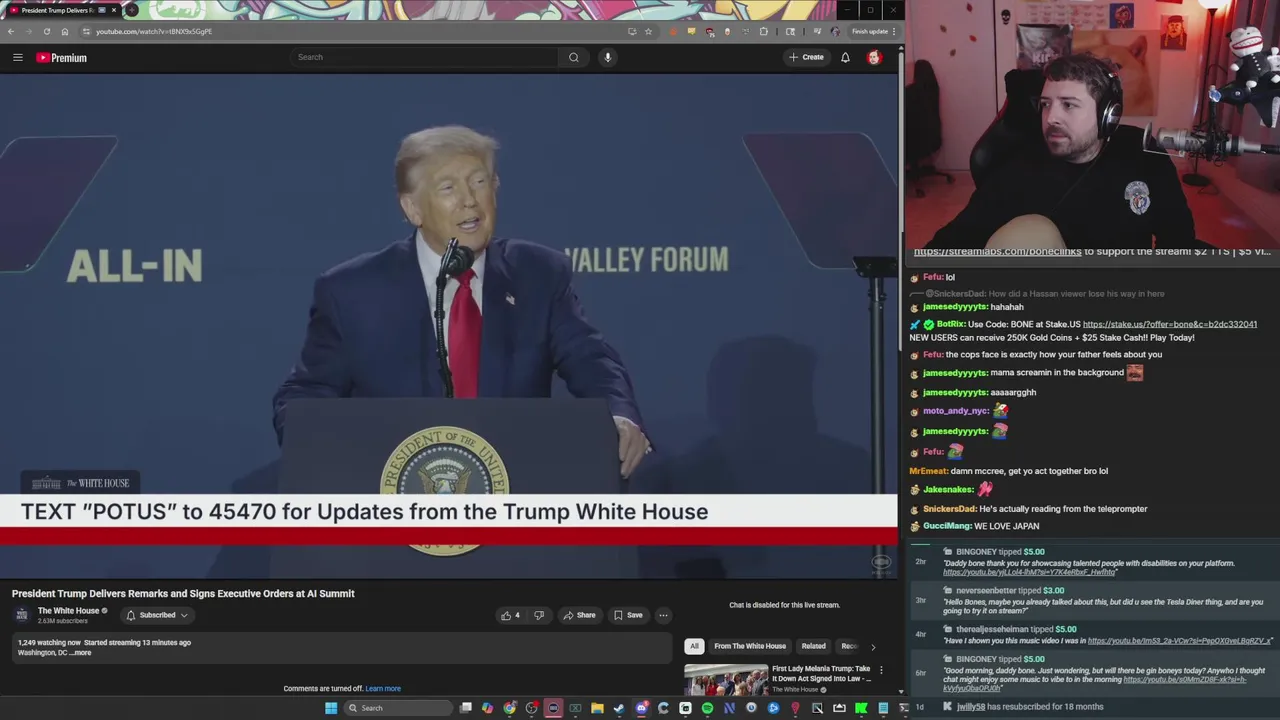Click the browser address bar URL
This screenshot has width=1280, height=720.
[x=154, y=31]
